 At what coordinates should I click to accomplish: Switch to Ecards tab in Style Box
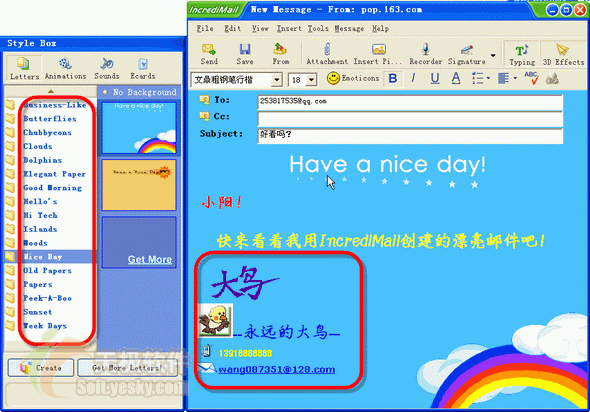click(x=143, y=68)
